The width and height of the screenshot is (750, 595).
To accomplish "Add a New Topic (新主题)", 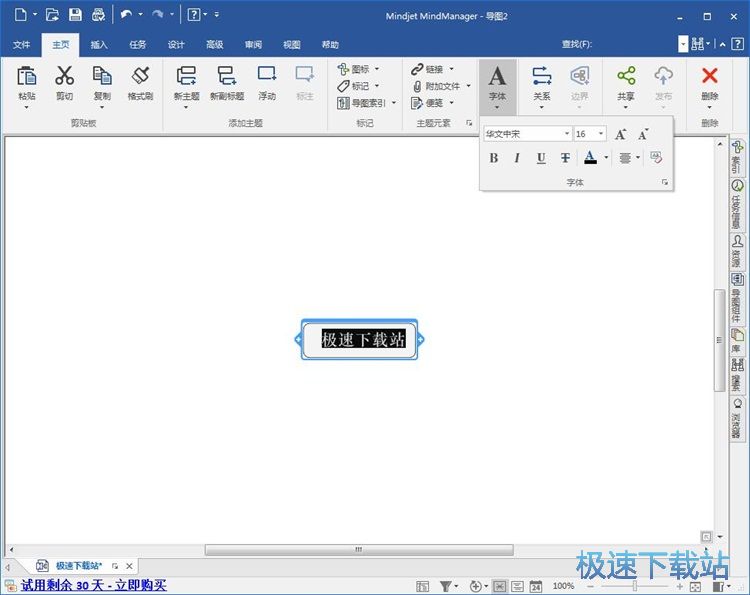I will point(185,76).
